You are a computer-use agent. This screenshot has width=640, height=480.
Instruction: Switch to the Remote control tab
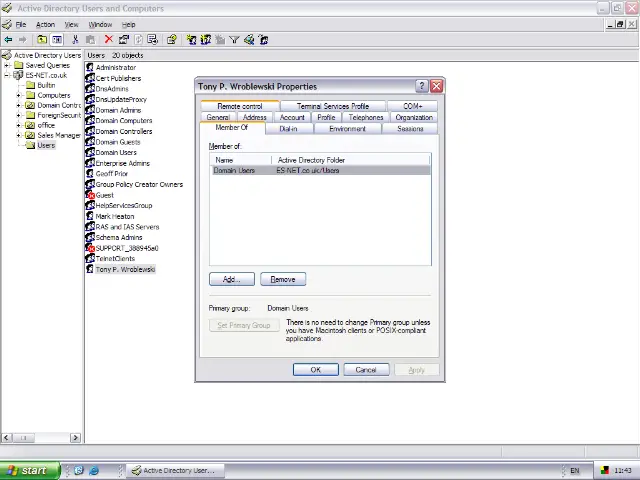click(240, 106)
